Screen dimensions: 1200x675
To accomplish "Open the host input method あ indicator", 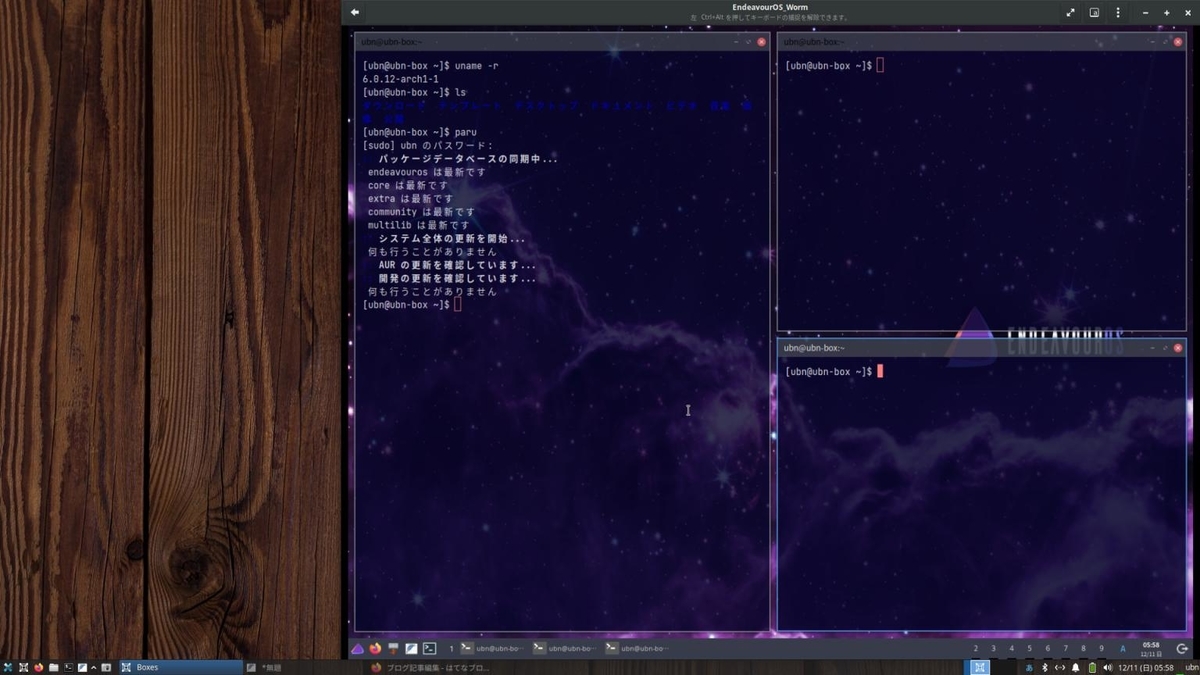I will click(1029, 667).
